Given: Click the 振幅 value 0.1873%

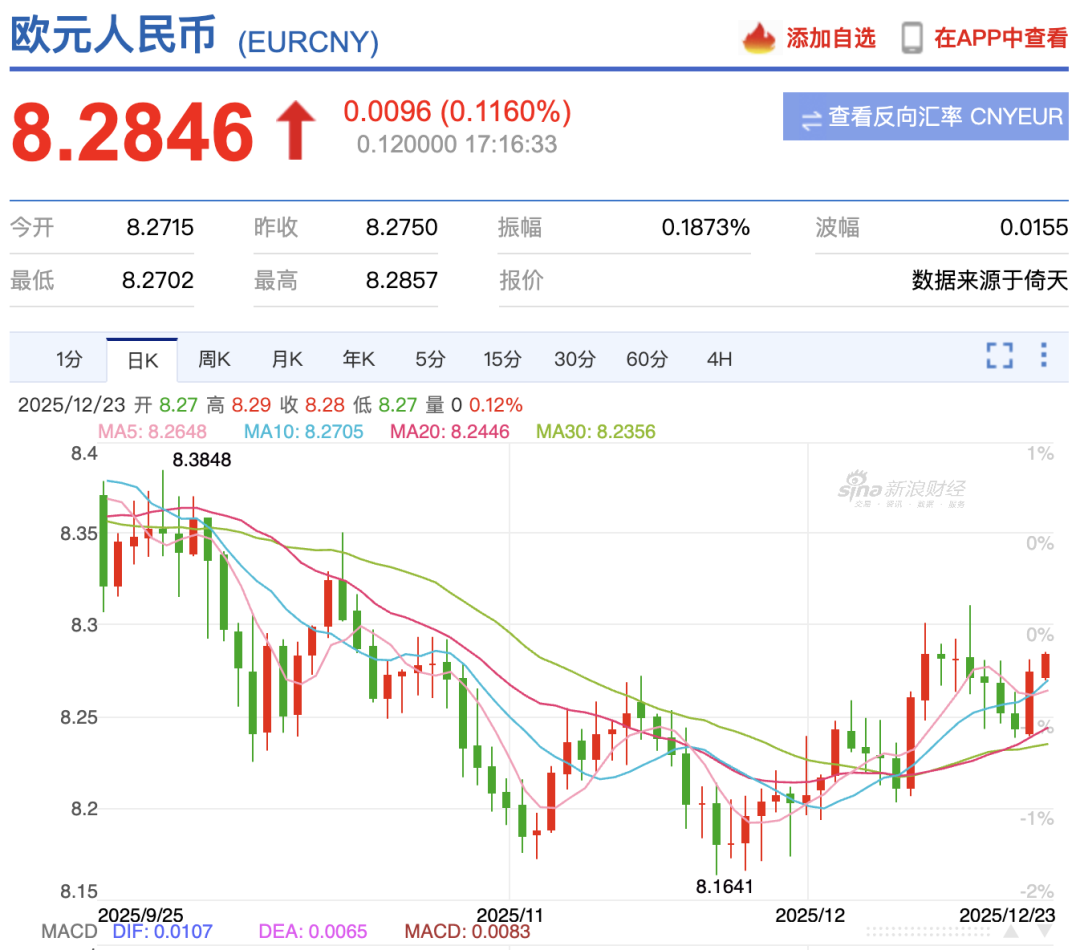Looking at the screenshot, I should (x=705, y=227).
